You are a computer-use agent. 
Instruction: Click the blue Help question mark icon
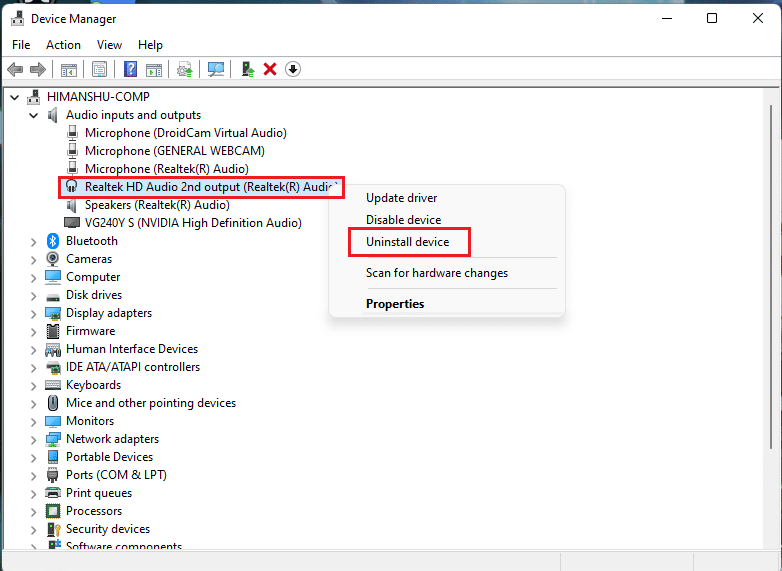click(x=130, y=69)
